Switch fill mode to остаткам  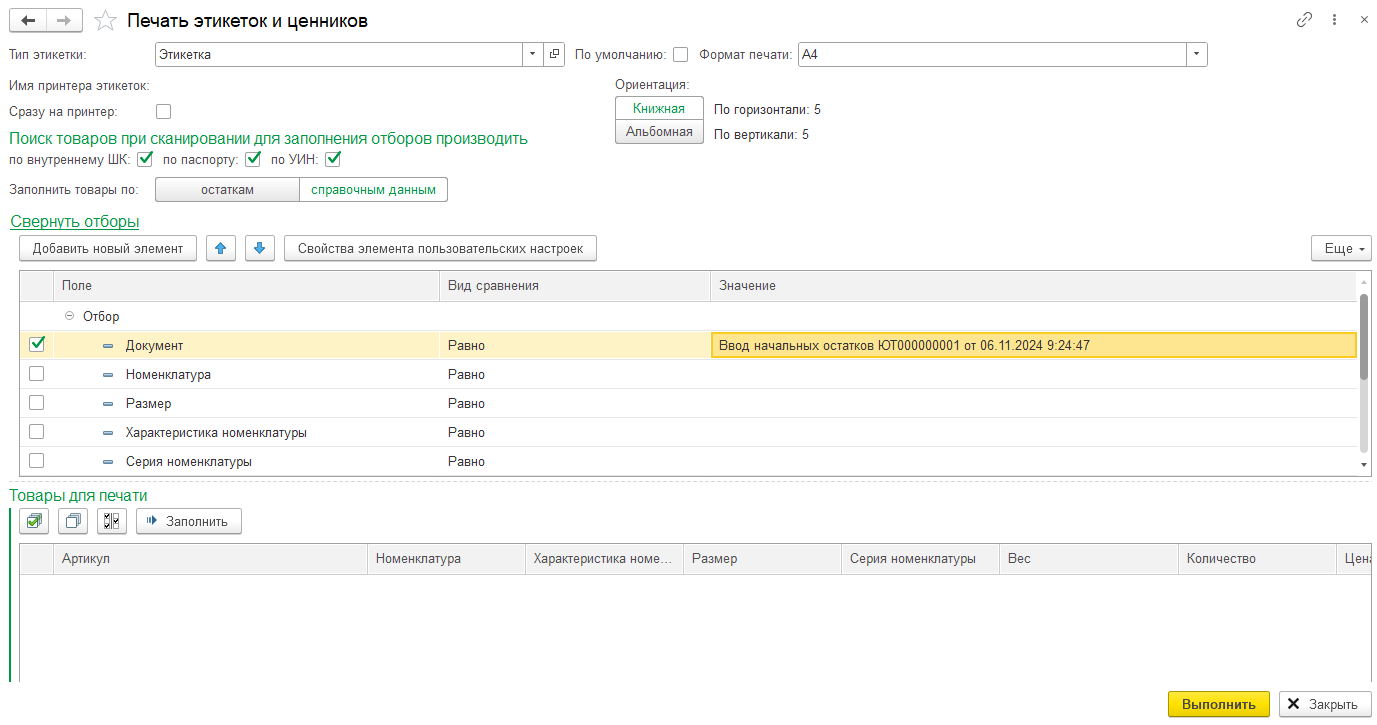pos(226,189)
